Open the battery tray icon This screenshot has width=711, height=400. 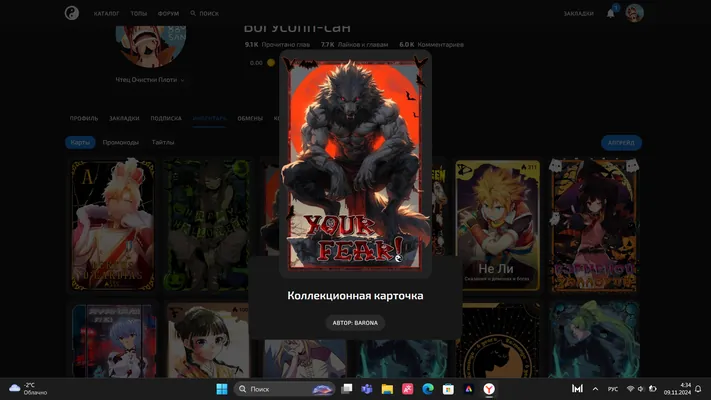click(x=653, y=389)
